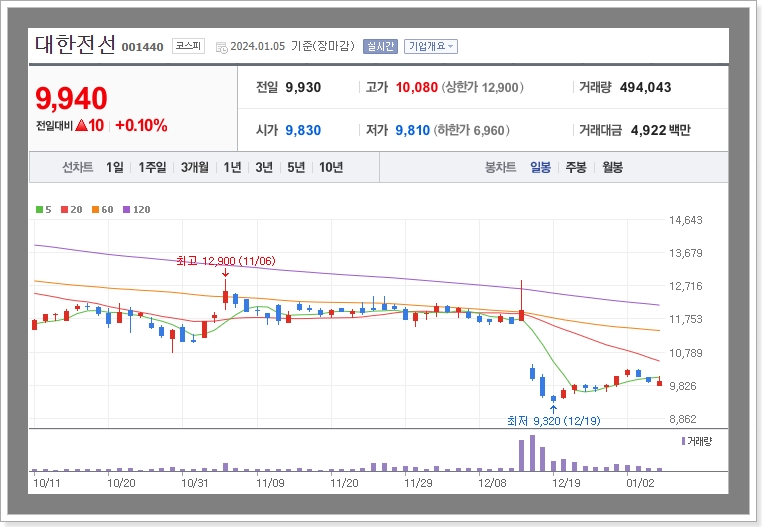Screen dimensions: 762x527
Task: Click the 하한가 6,960 text
Action: click(x=472, y=130)
